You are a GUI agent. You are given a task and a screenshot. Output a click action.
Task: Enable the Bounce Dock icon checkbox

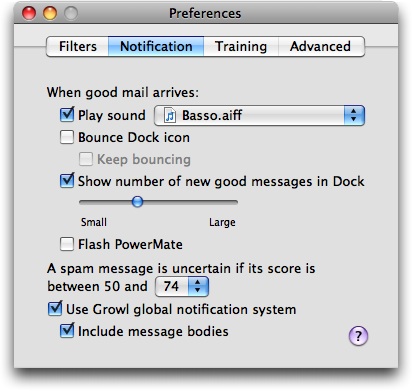pos(67,137)
